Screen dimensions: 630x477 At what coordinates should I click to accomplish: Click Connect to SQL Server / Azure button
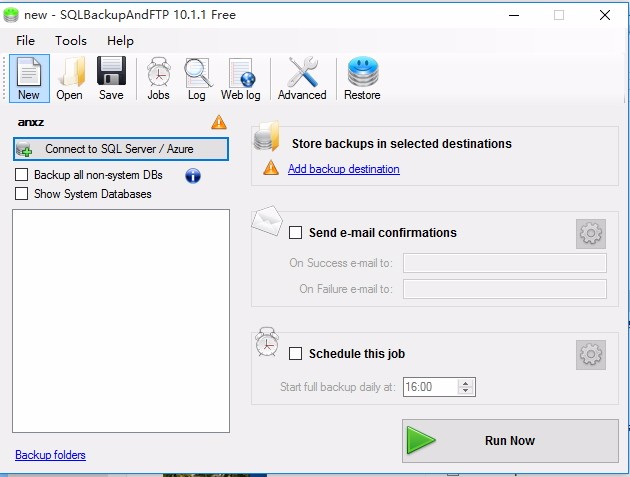[x=121, y=149]
